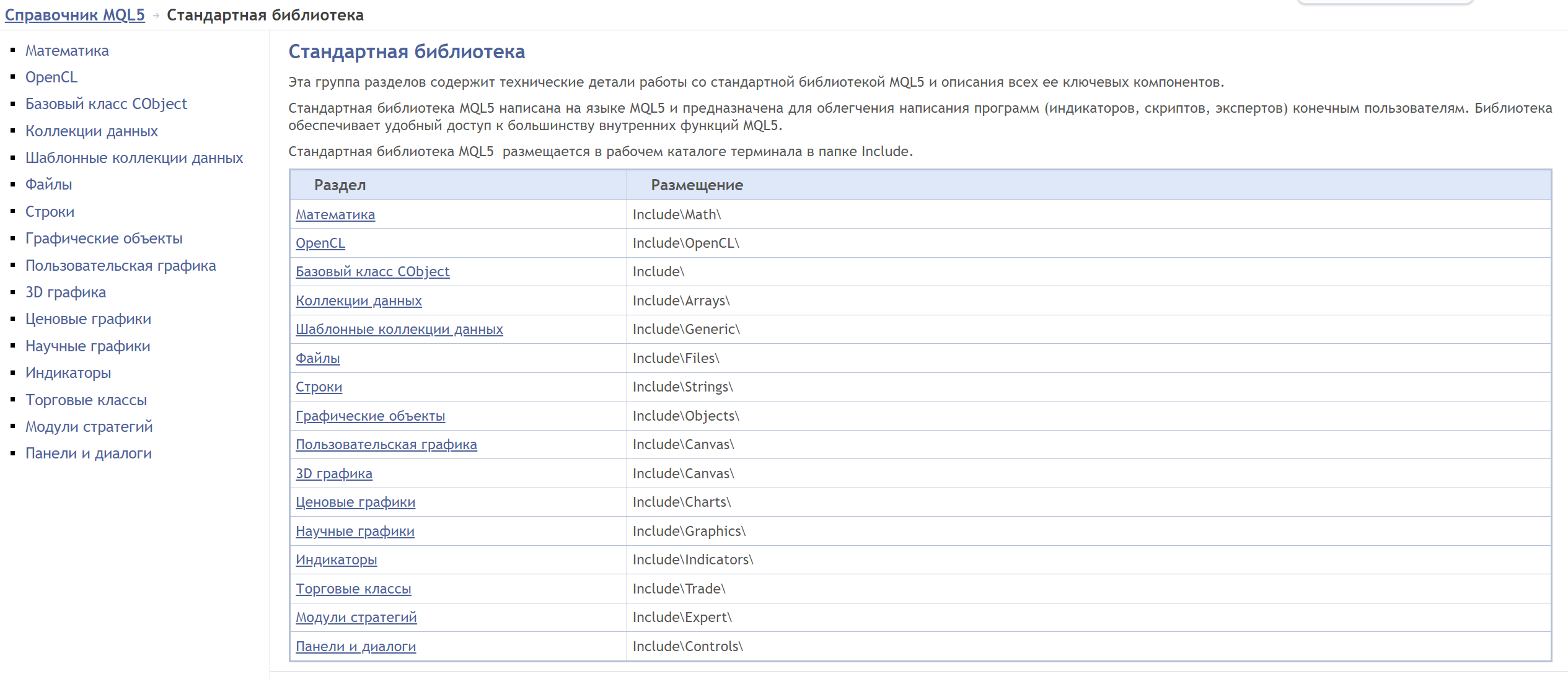Image resolution: width=1568 pixels, height=679 pixels.
Task: Follow Пользовательская графика link in table
Action: tap(386, 445)
